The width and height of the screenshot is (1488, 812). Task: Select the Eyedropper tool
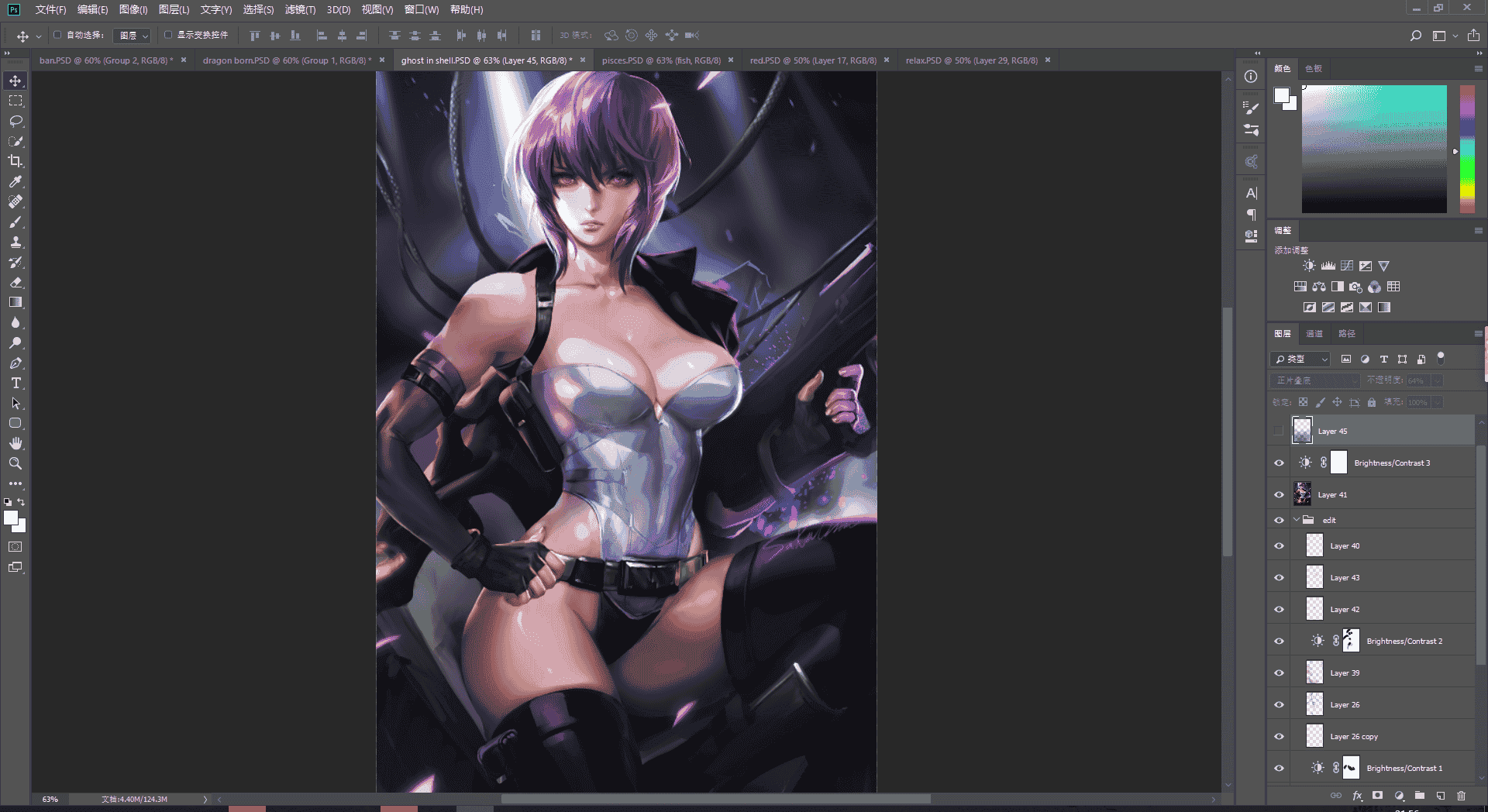(x=15, y=181)
